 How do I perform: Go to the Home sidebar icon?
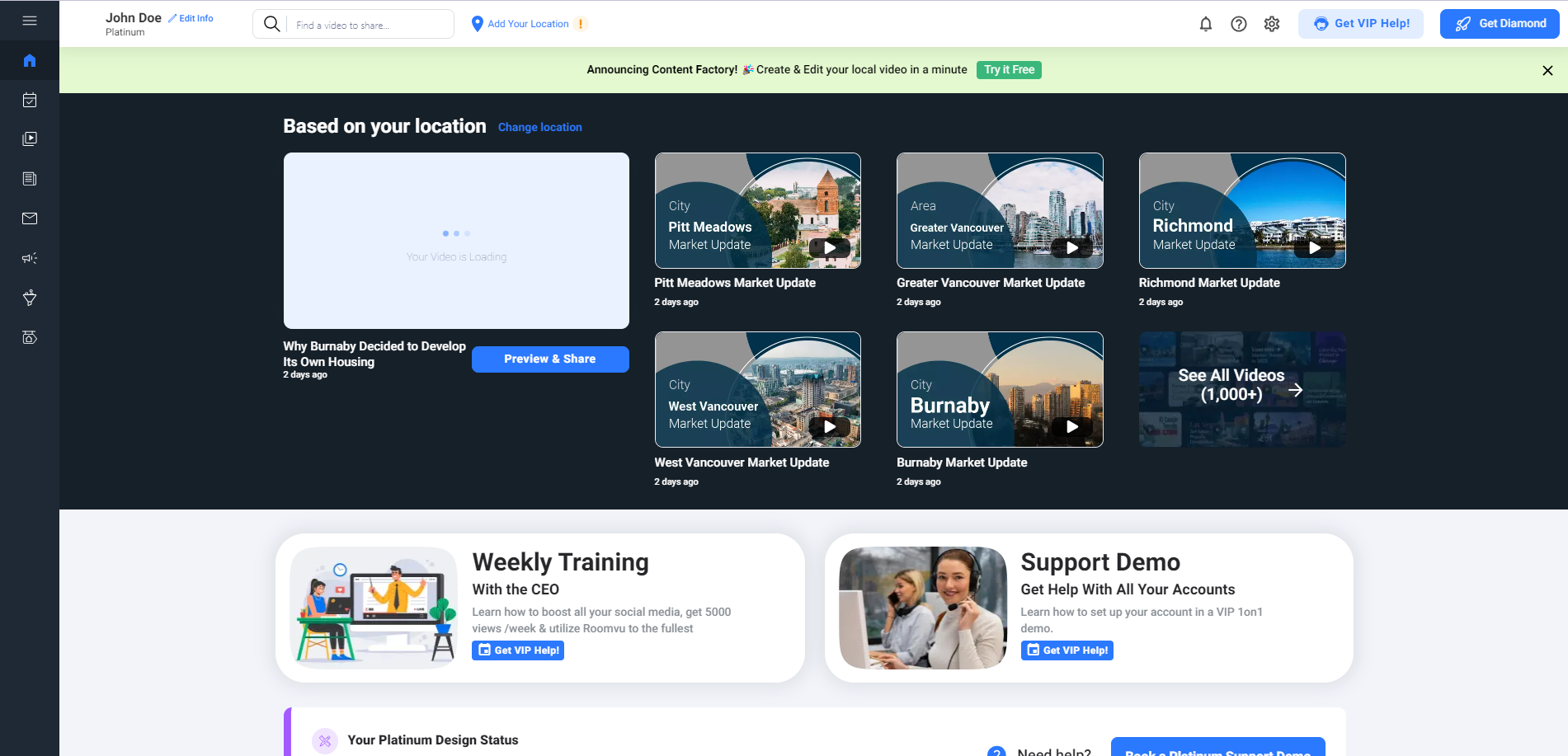[x=30, y=60]
